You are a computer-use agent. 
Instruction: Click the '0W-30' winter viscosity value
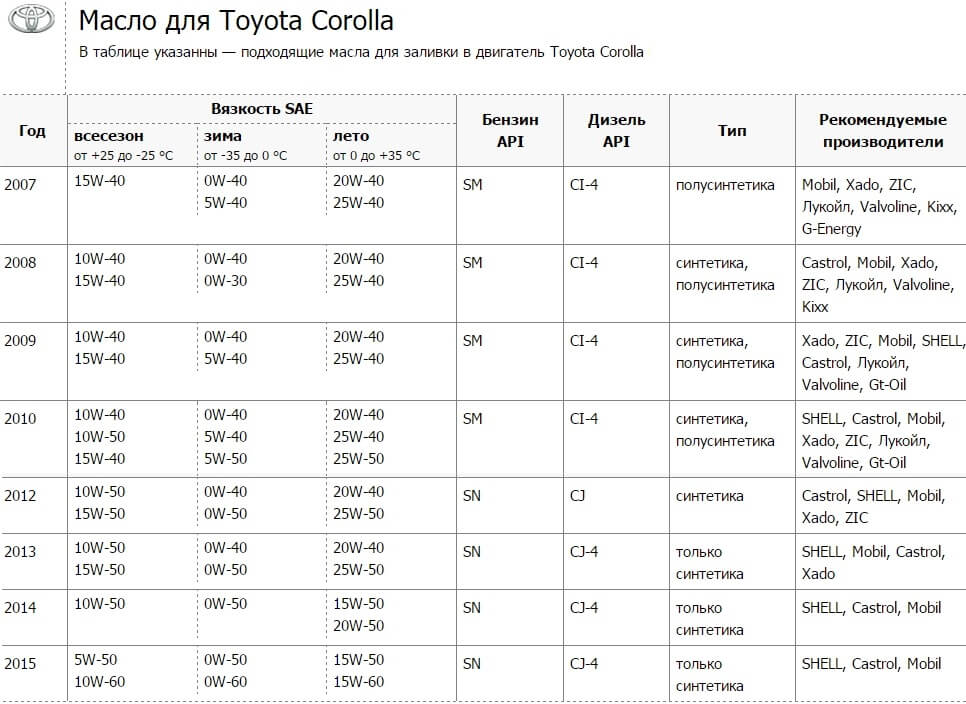225,281
